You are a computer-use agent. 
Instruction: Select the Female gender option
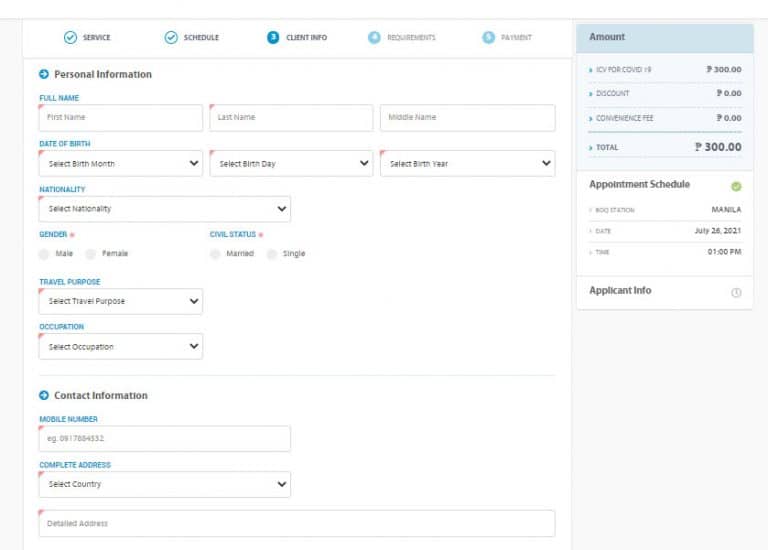tap(91, 254)
